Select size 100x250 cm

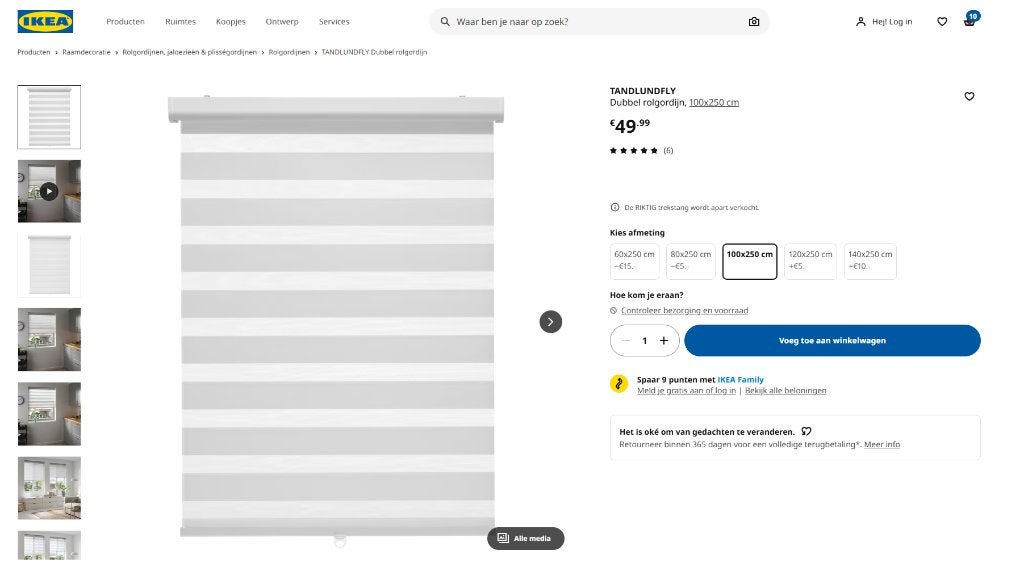point(750,261)
